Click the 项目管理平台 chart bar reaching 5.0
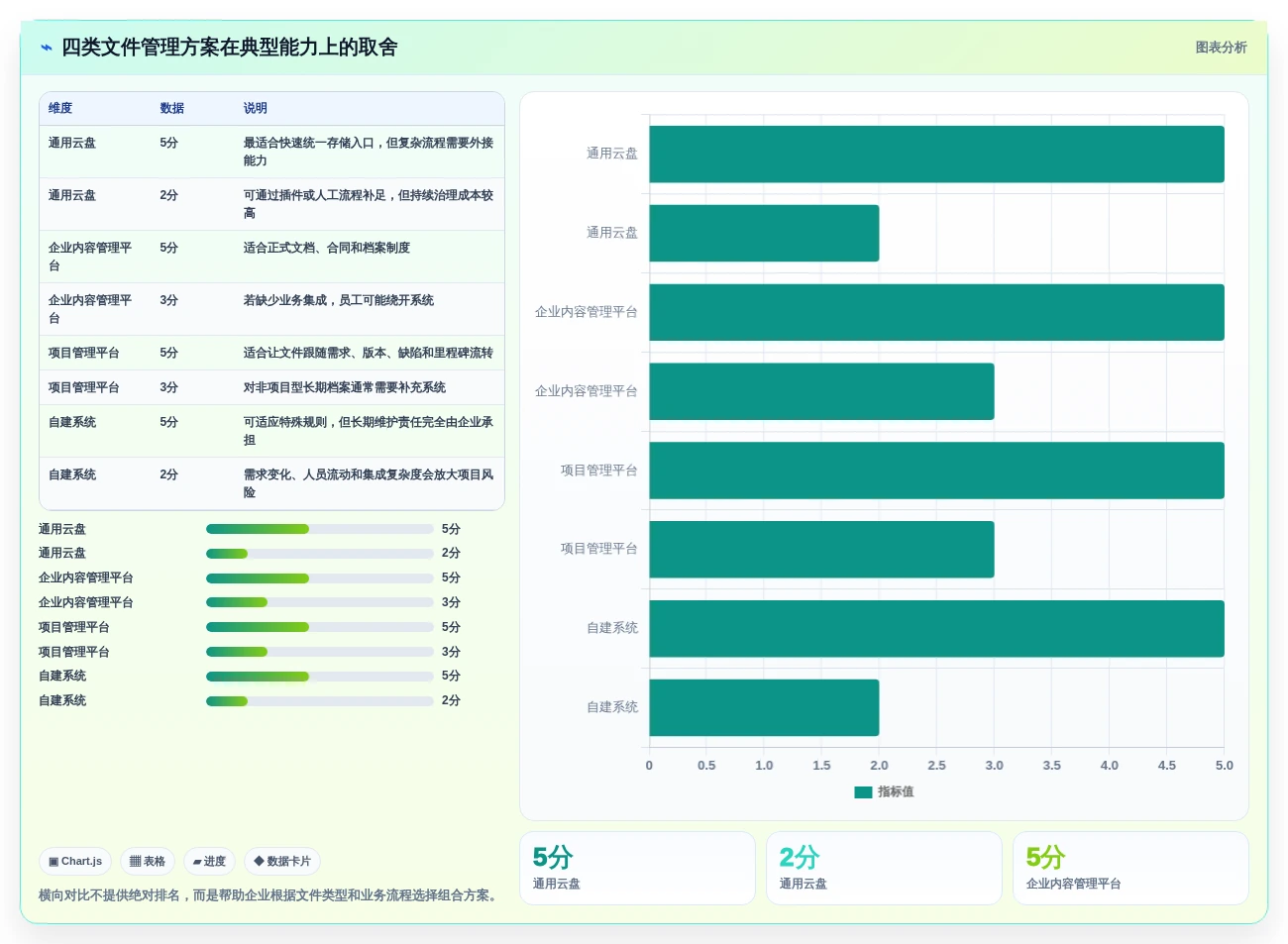The width and height of the screenshot is (1288, 944). [x=936, y=471]
